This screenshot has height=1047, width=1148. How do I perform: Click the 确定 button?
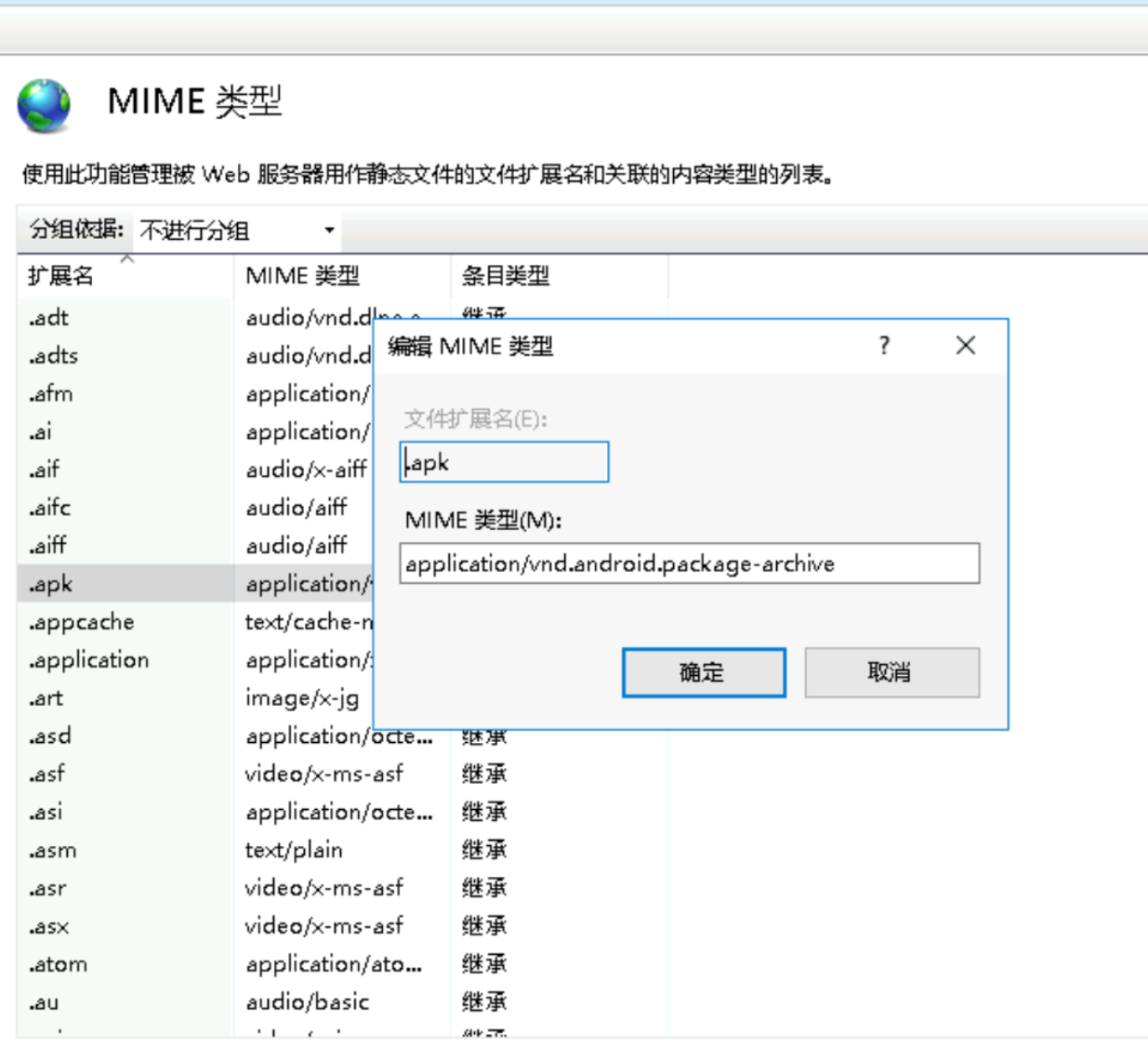[703, 672]
